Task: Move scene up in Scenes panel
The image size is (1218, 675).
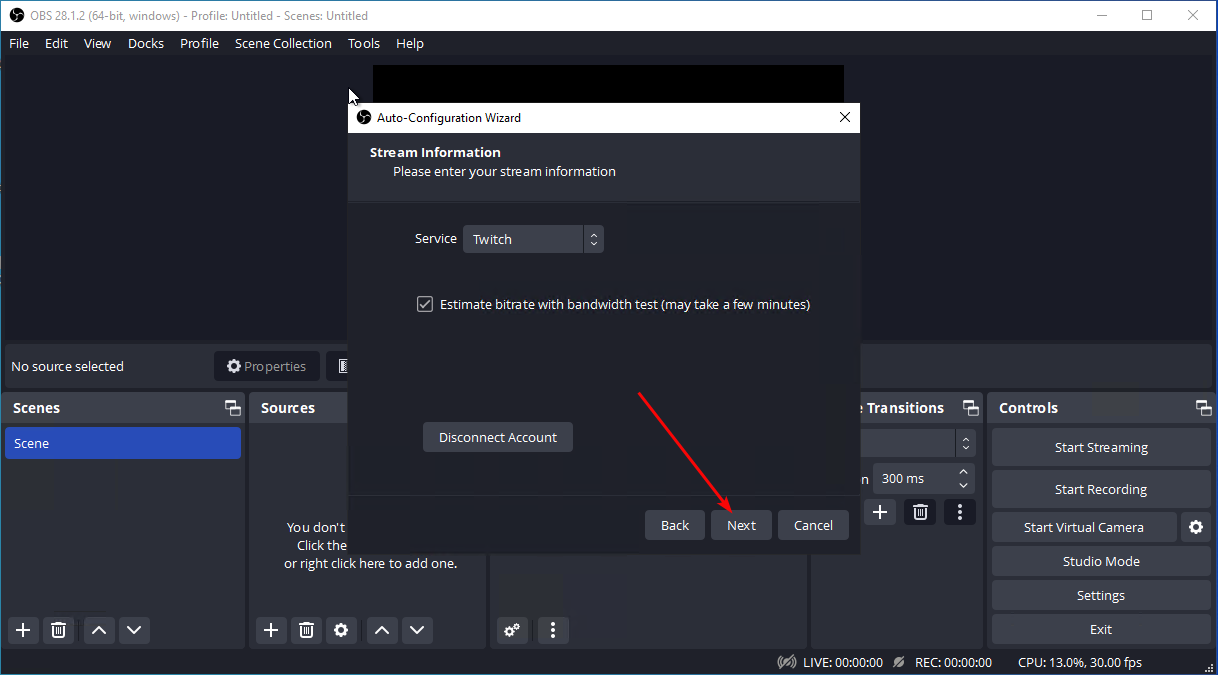Action: tap(98, 630)
